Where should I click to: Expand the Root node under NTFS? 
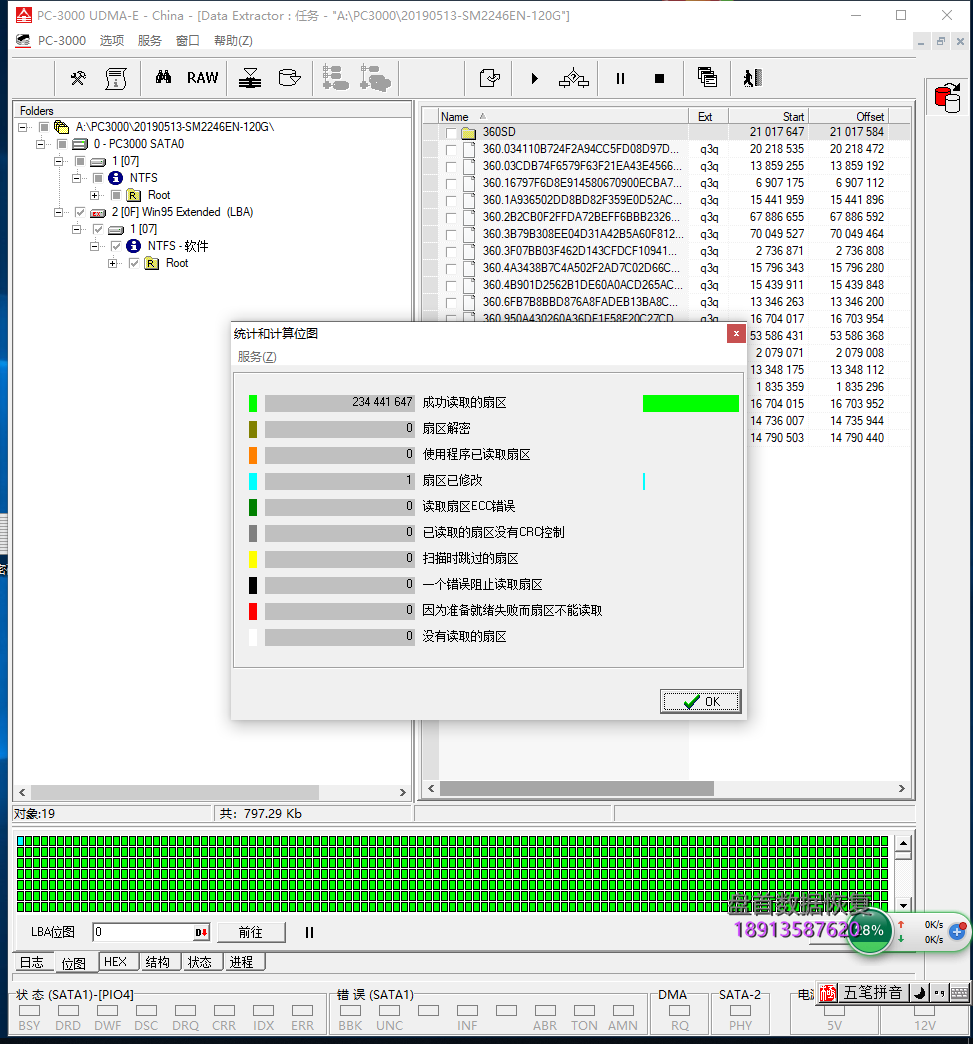(x=94, y=195)
